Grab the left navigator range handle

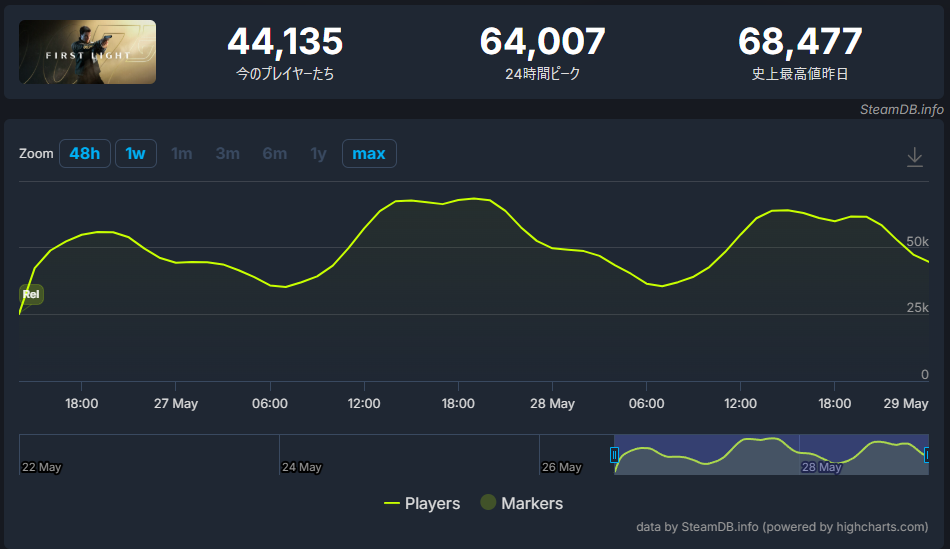click(614, 454)
